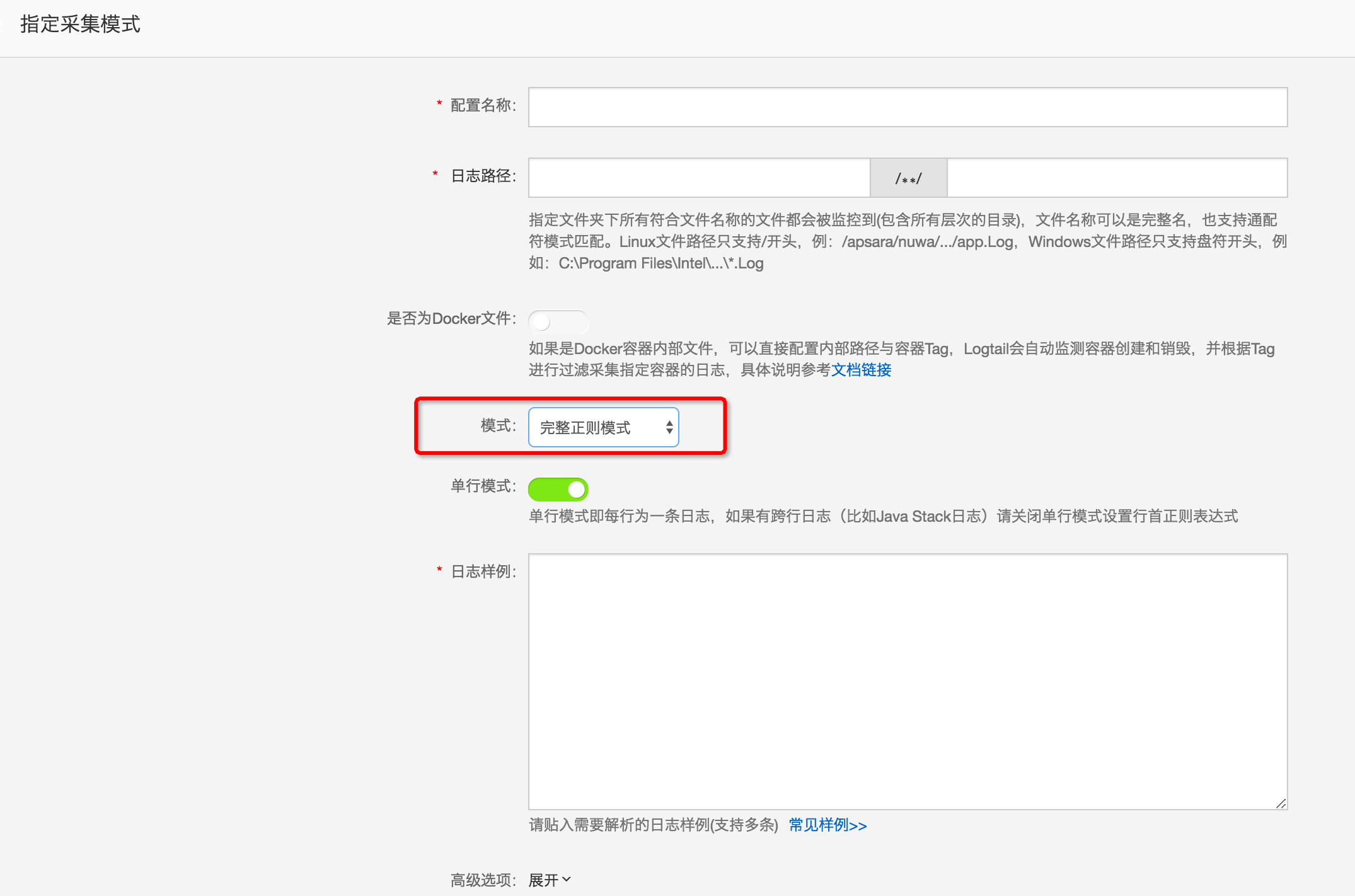Image resolution: width=1355 pixels, height=896 pixels.
Task: Click the resize grip of the 日志样例 box
Action: (x=1281, y=803)
